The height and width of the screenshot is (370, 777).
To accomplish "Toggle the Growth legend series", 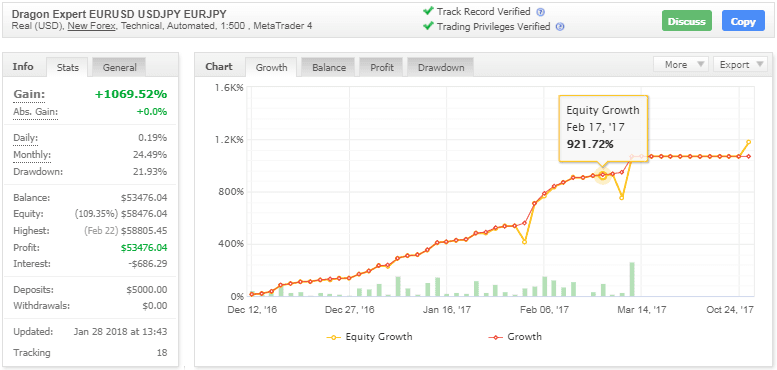I will click(x=515, y=337).
